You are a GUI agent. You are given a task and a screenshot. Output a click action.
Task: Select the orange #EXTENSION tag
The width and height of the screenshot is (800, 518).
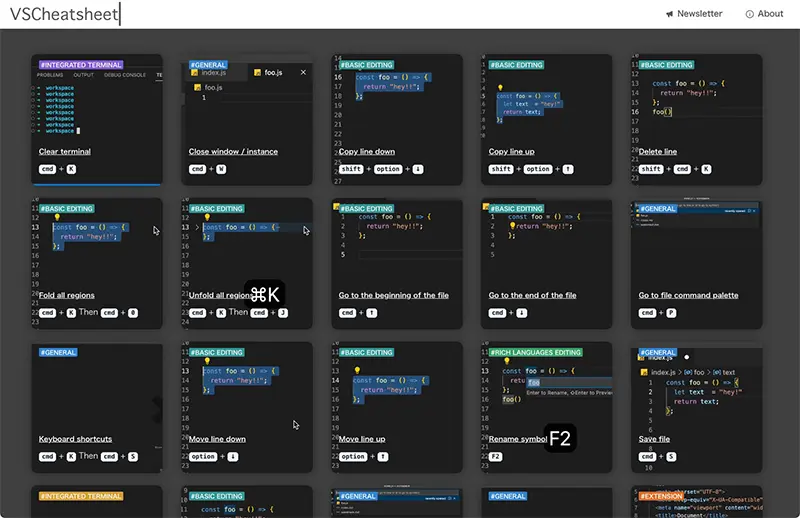click(x=661, y=497)
